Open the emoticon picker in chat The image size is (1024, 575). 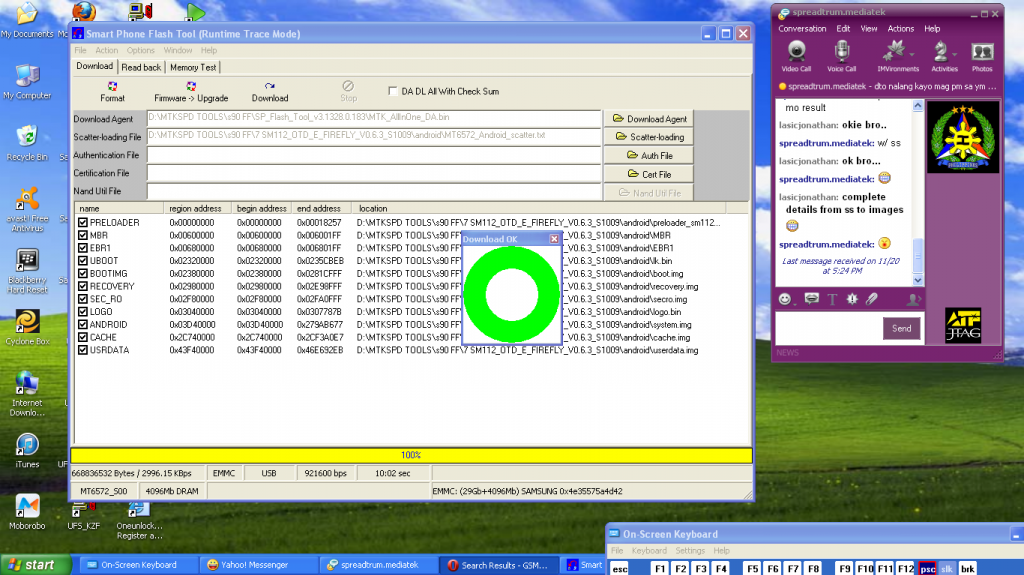(x=786, y=298)
